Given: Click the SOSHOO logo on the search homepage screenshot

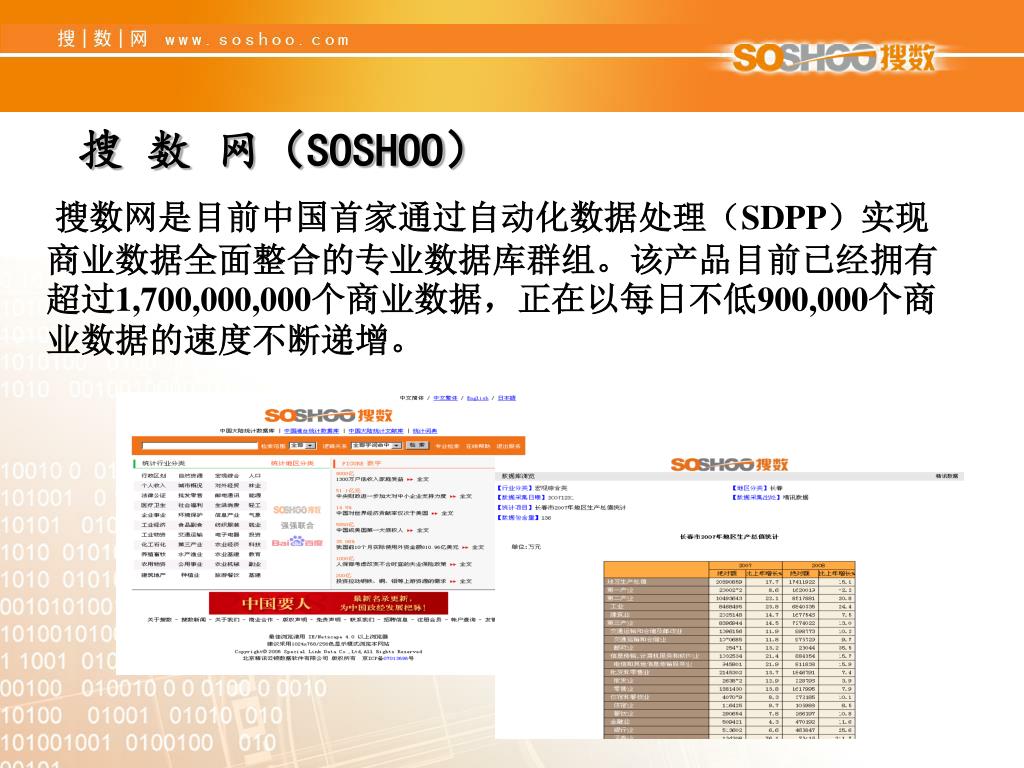Looking at the screenshot, I should 328,415.
